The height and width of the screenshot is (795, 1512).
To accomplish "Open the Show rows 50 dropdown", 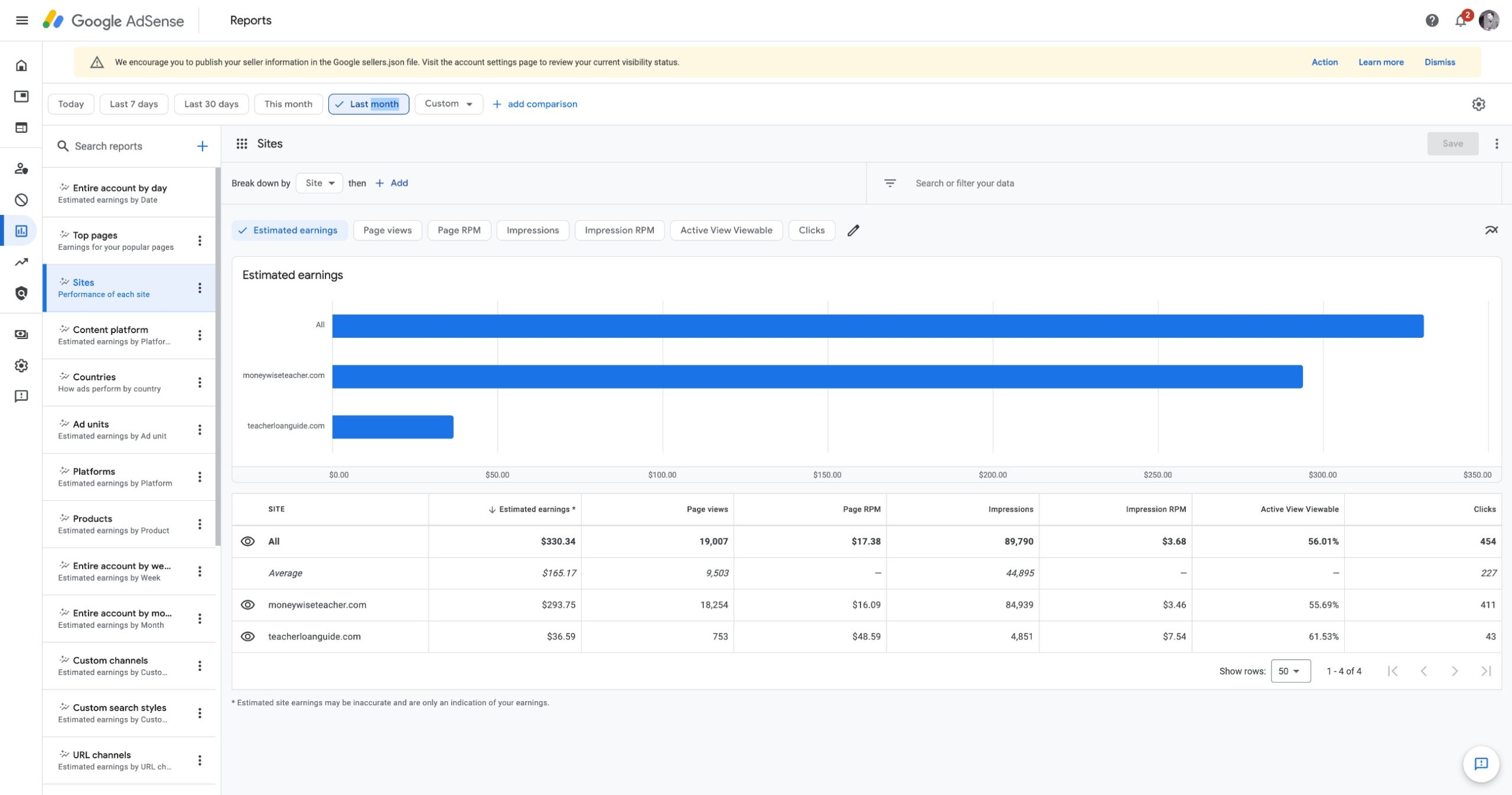I will [1291, 671].
